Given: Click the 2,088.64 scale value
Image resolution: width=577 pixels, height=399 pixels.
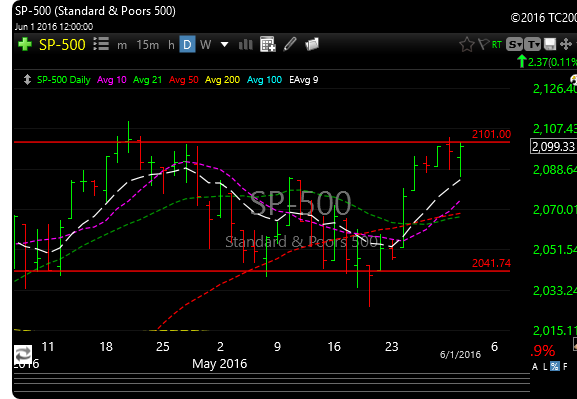Looking at the screenshot, I should click(555, 169).
